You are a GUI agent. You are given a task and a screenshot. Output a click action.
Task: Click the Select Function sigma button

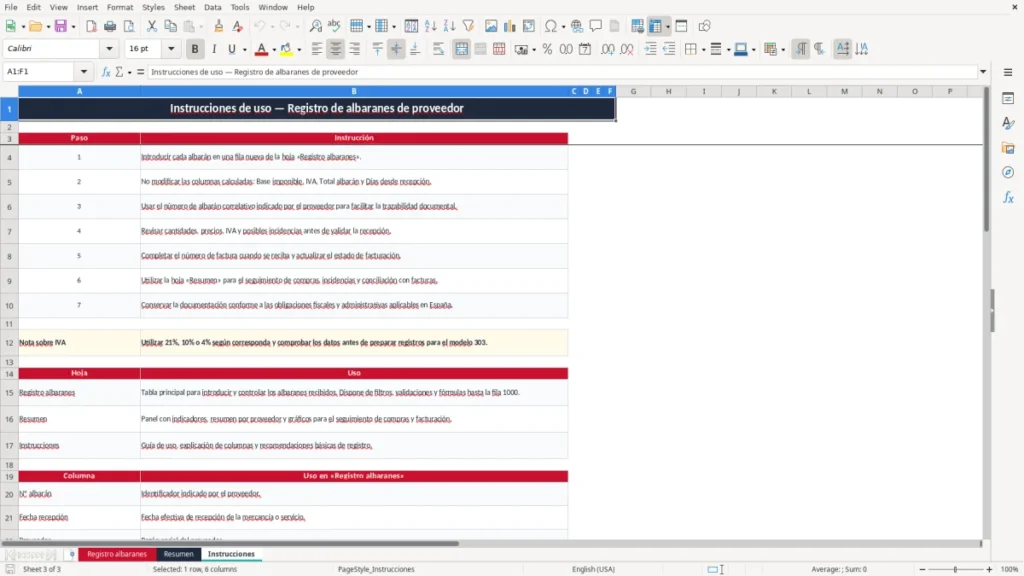[119, 72]
